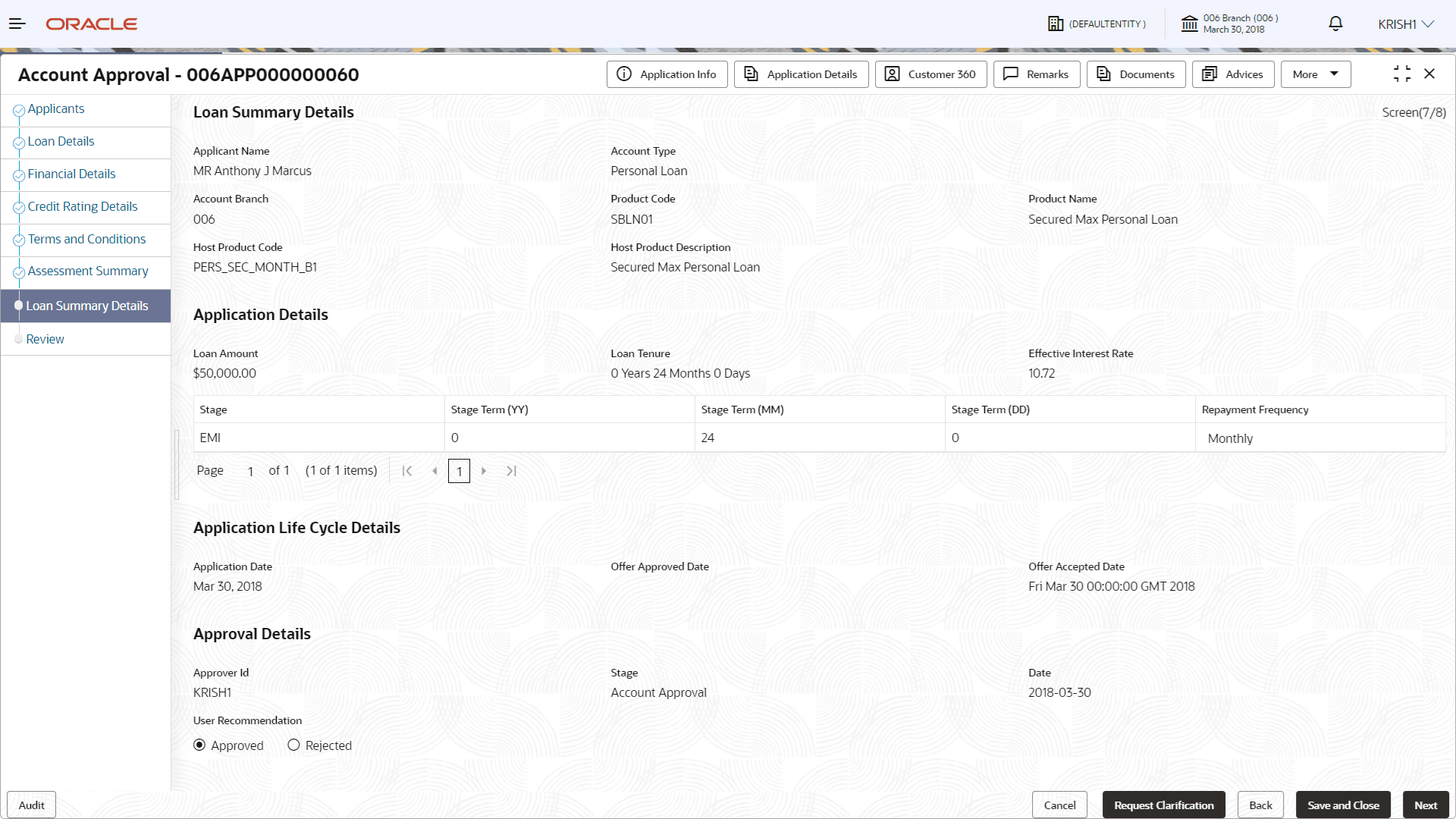Click Save and Close
Viewport: 1456px width, 819px height.
coord(1342,805)
